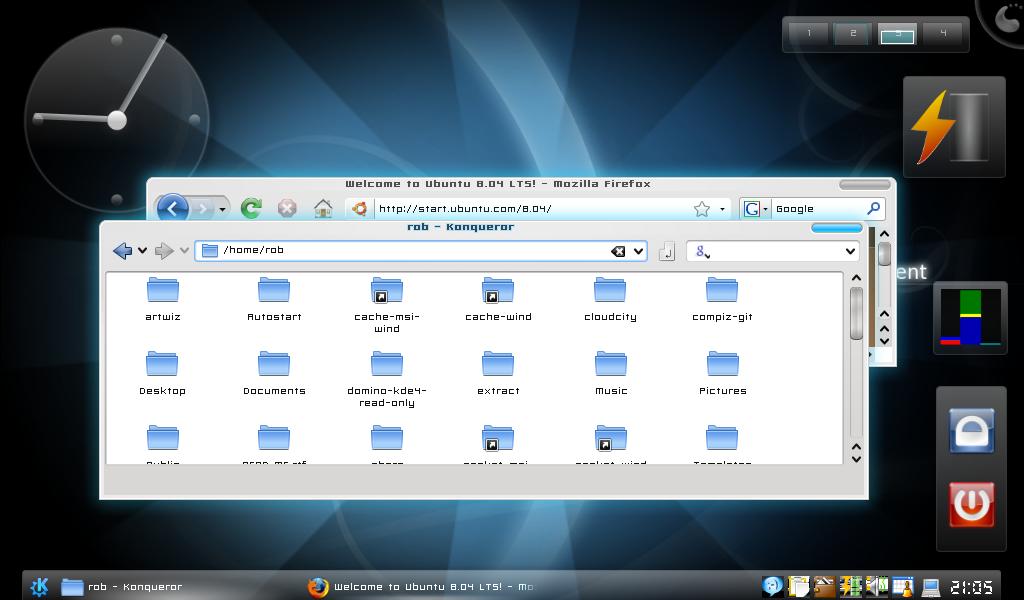Expand the Konqueror location history dropdown
Image resolution: width=1024 pixels, height=600 pixels.
tap(638, 251)
